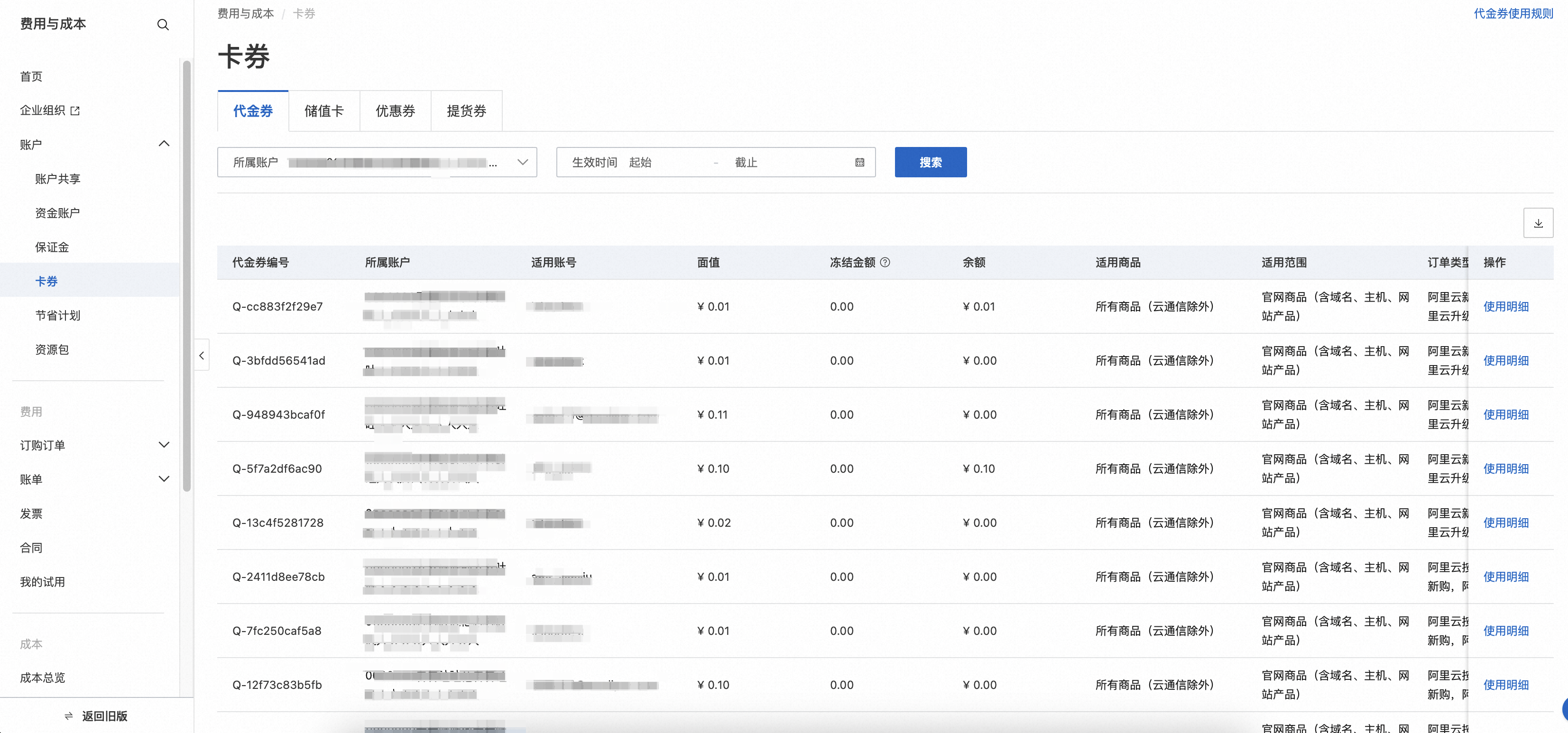Click the 适用商品 column header
The image size is (1568, 733).
click(x=1117, y=262)
